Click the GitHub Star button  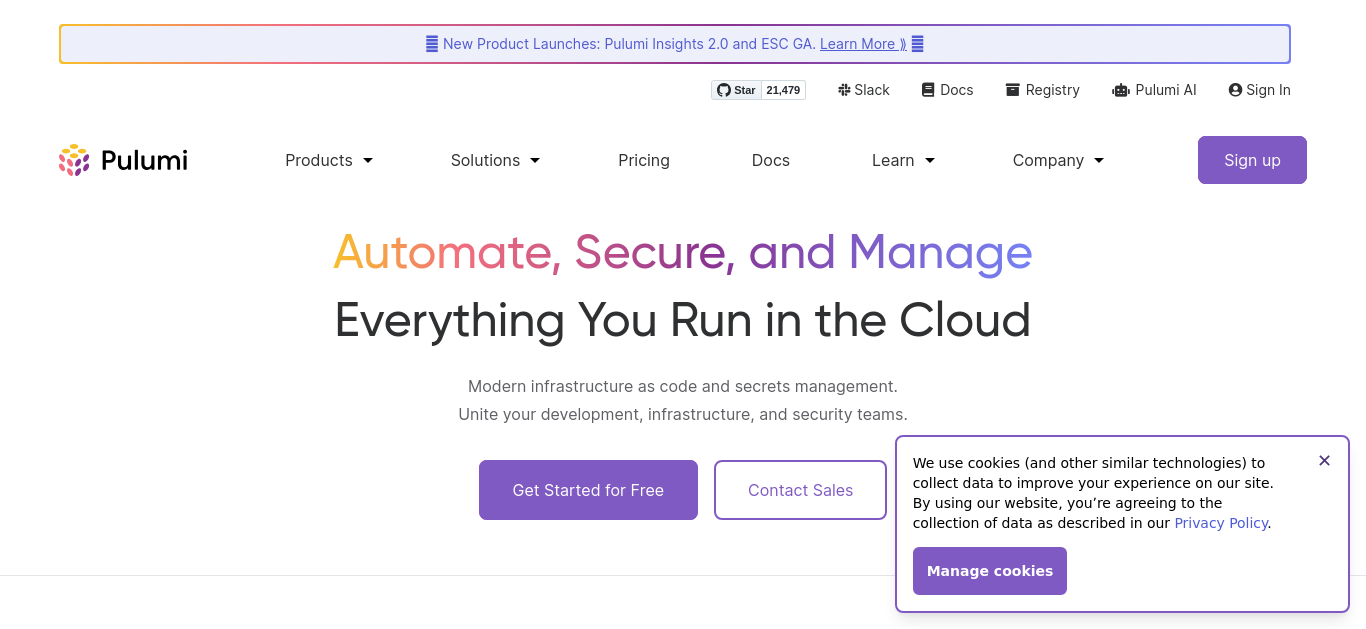(737, 90)
